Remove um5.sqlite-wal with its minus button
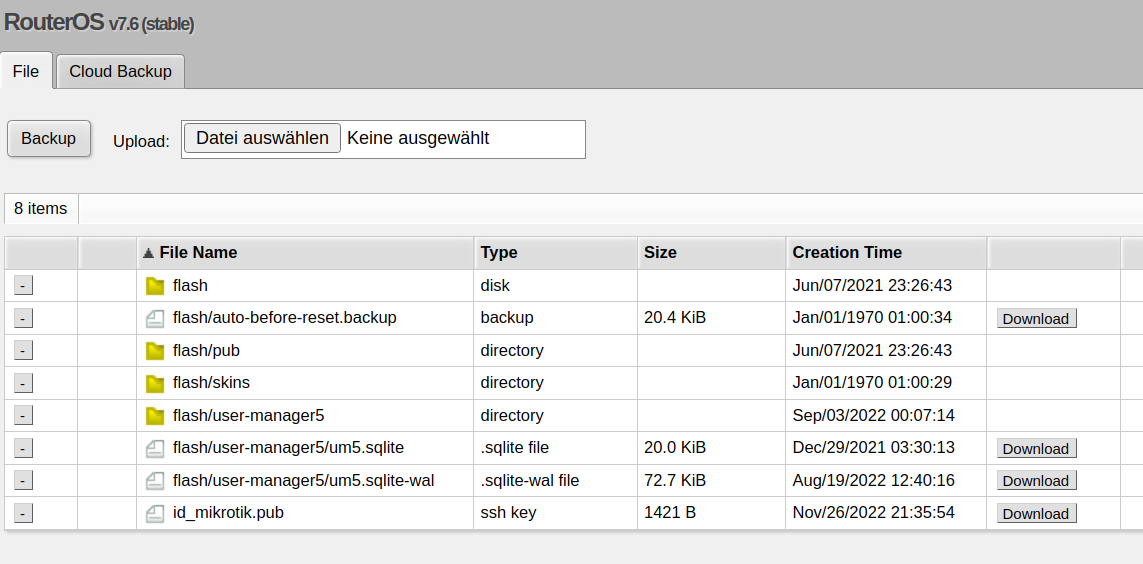 pos(23,481)
